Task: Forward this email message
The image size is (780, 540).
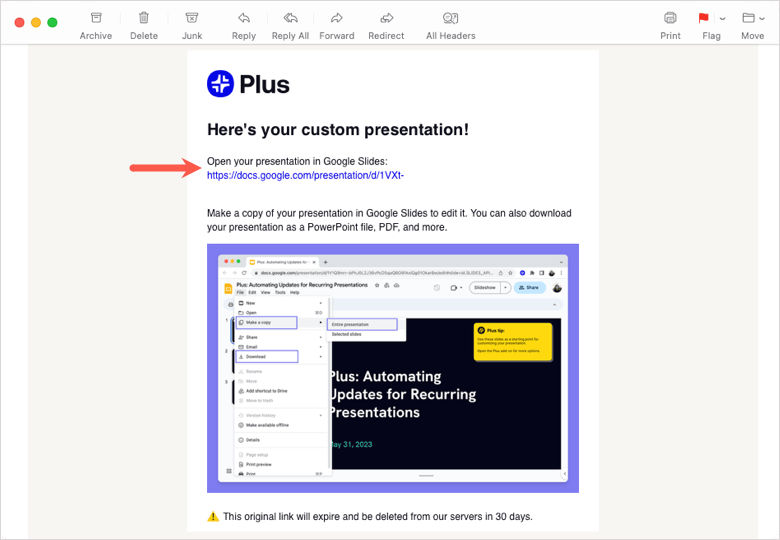Action: click(x=337, y=26)
